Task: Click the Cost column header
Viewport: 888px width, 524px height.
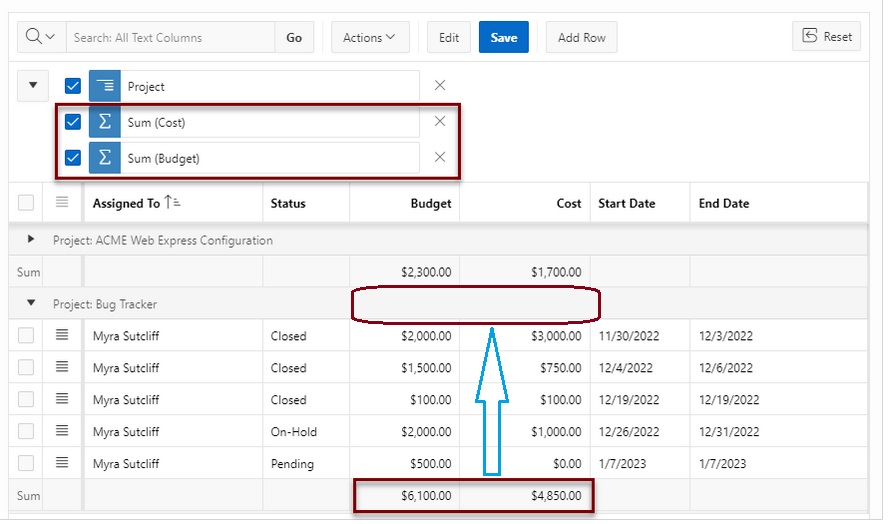Action: [525, 203]
